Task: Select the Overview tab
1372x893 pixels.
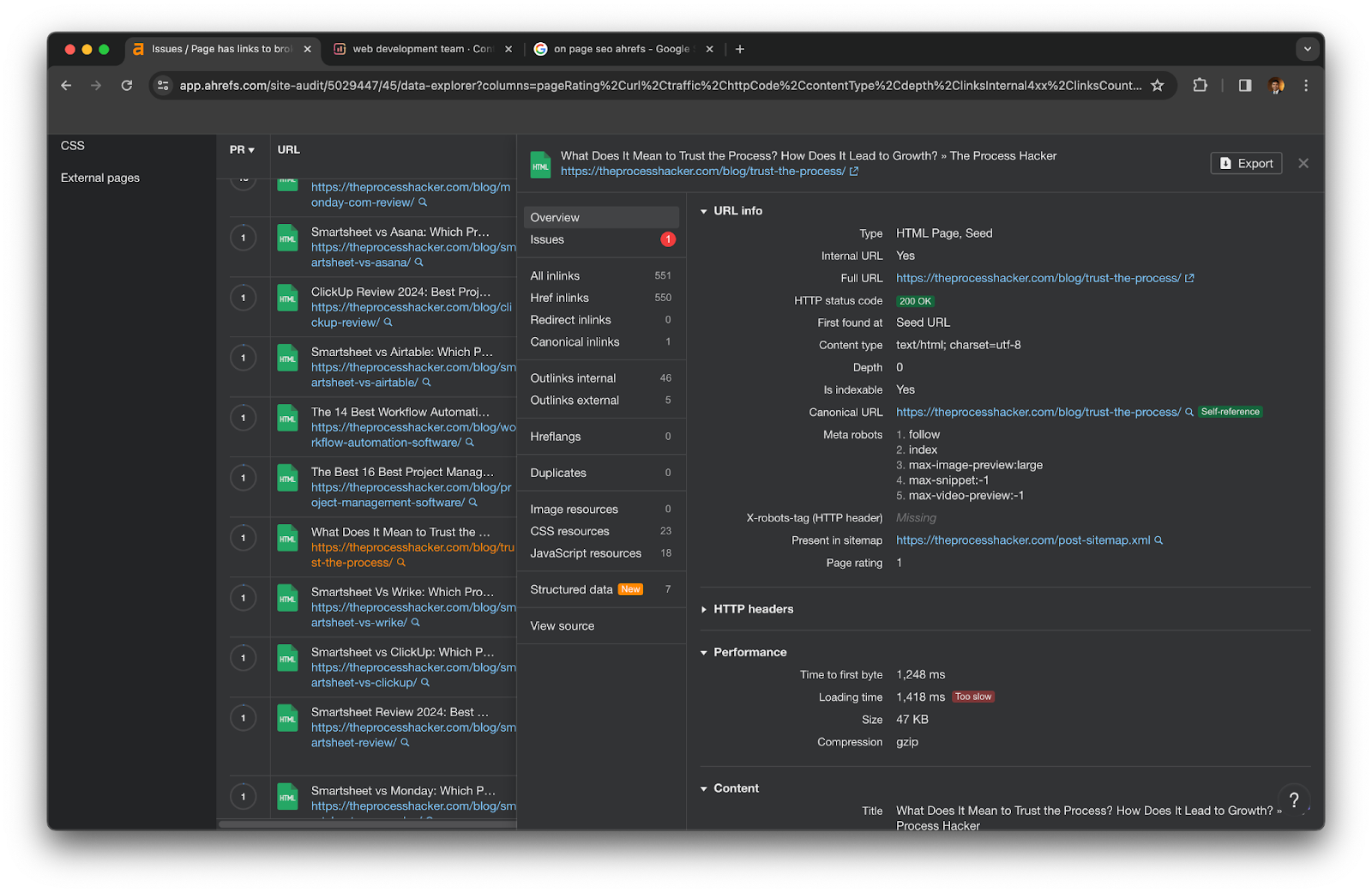Action: 601,218
